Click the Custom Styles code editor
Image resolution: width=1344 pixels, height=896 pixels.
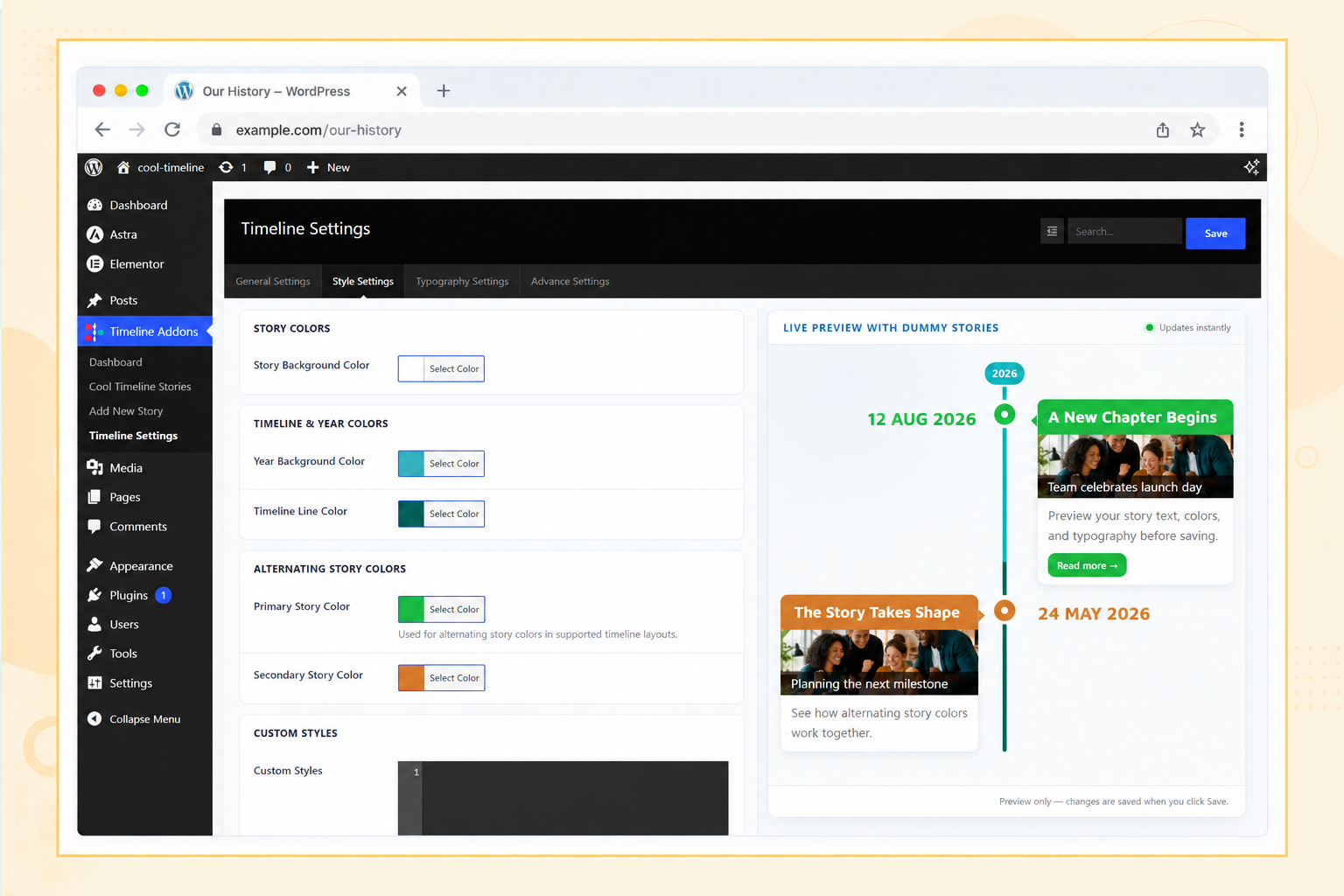[563, 798]
